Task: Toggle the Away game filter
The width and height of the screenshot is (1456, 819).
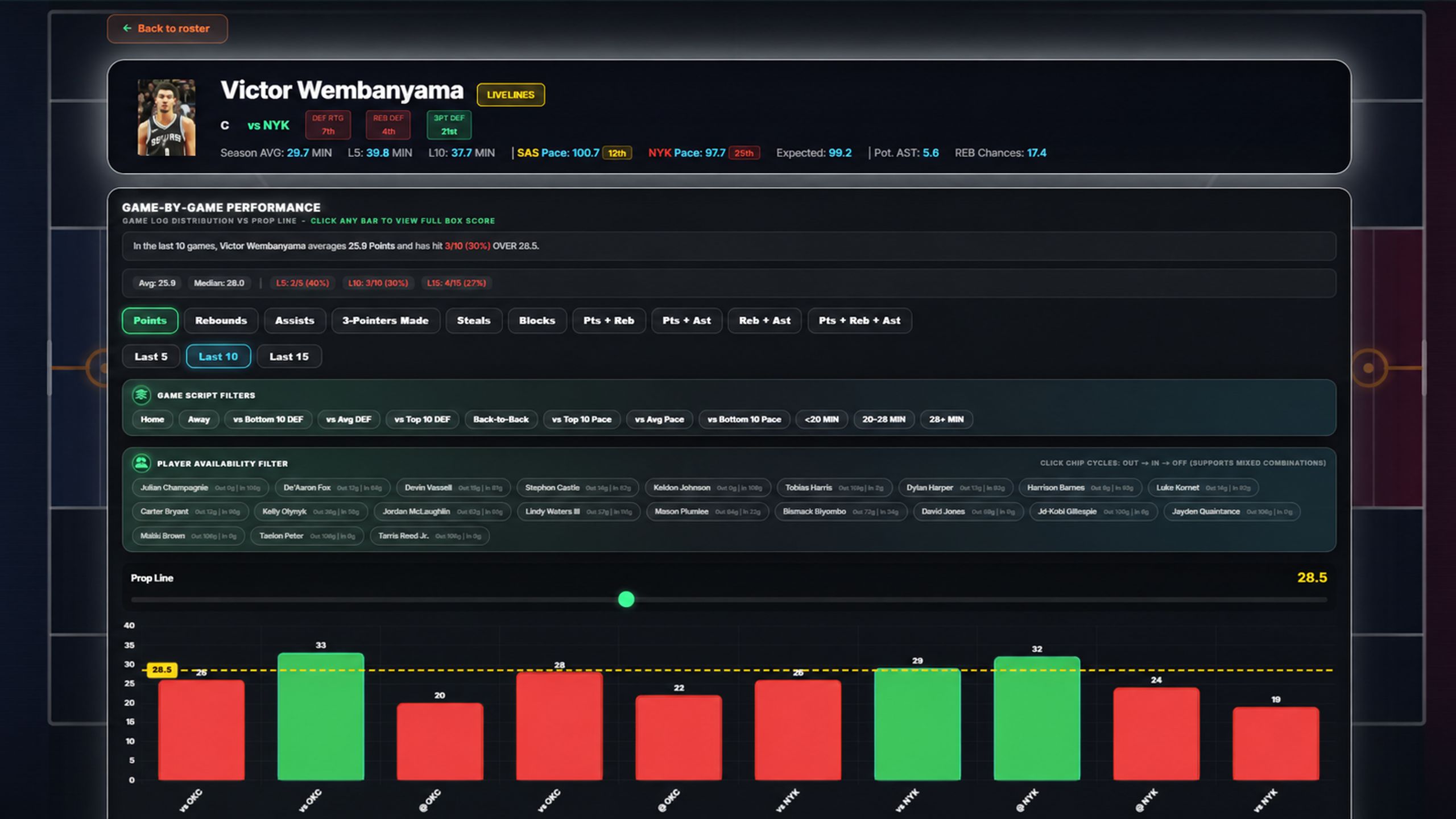Action: point(199,419)
